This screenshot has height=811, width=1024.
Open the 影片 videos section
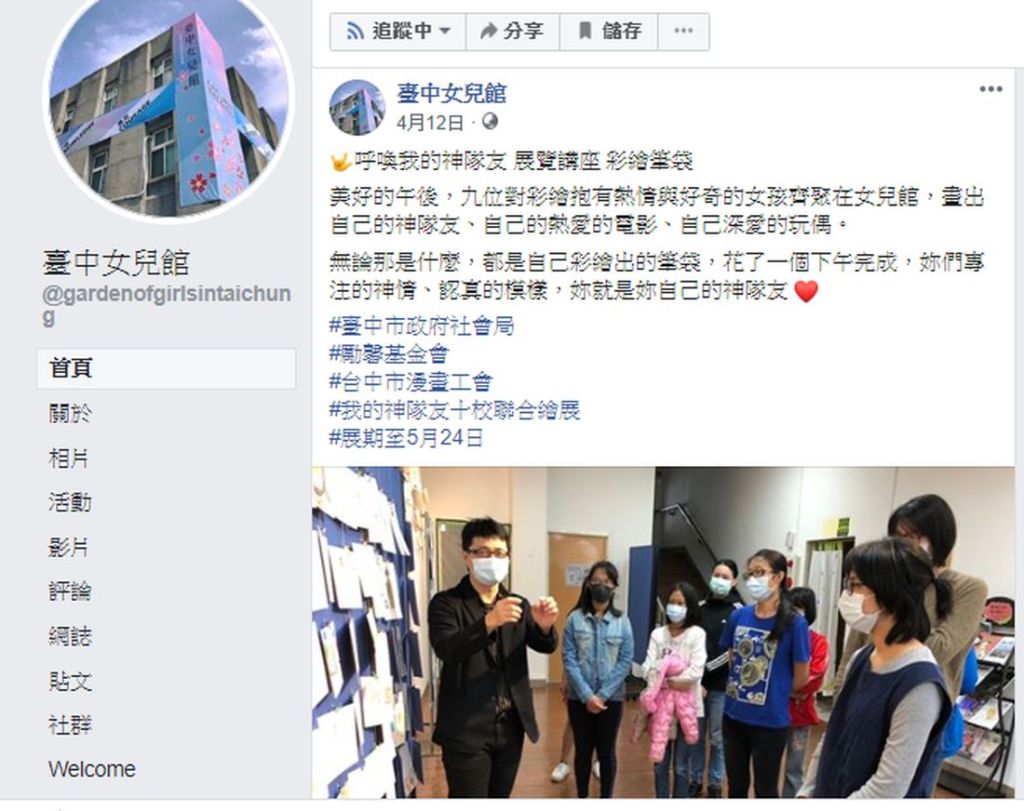coord(69,547)
